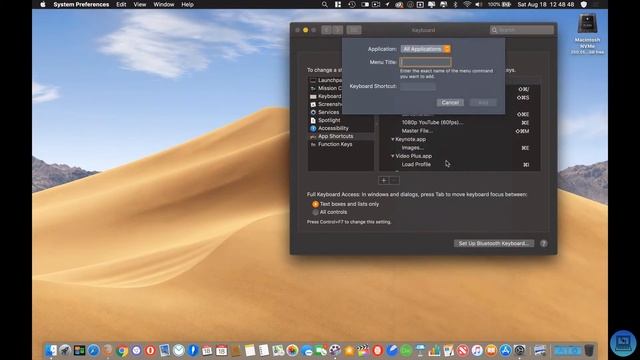Open the Application dropdown showing All Applications
Image resolution: width=640 pixels, height=360 pixels.
tap(426, 49)
